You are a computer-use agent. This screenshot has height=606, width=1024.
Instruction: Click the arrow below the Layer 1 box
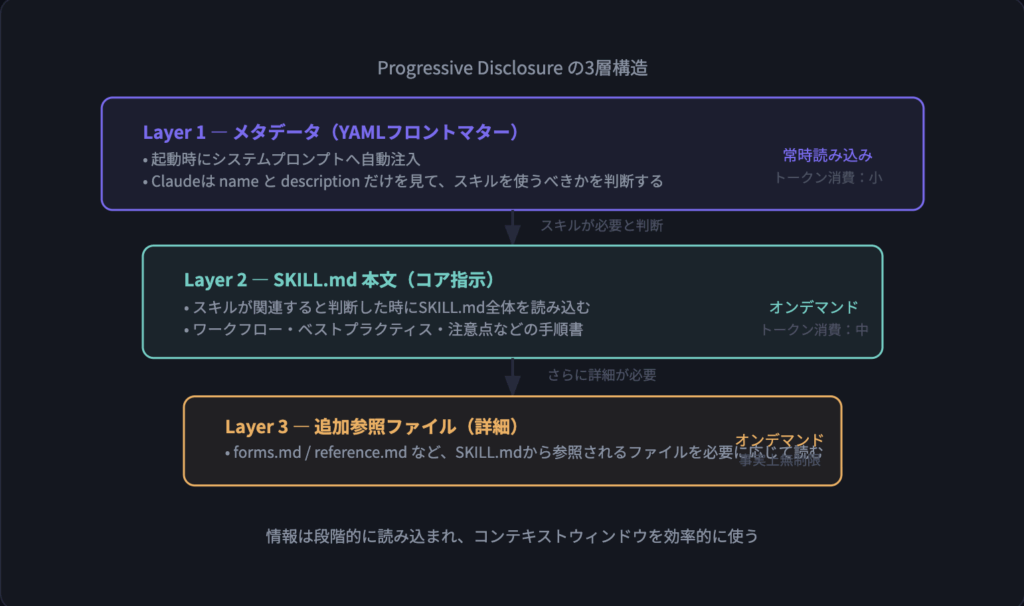(512, 227)
